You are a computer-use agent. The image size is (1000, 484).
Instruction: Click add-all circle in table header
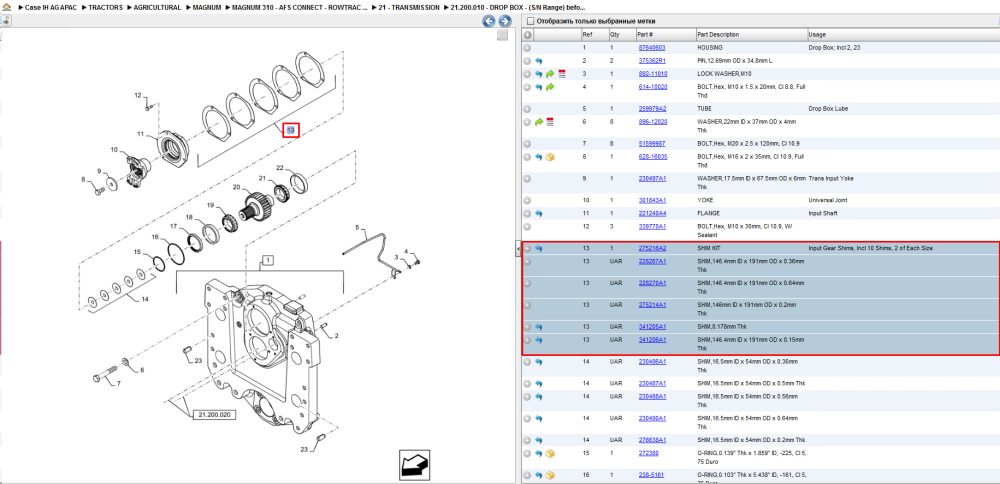[x=527, y=34]
